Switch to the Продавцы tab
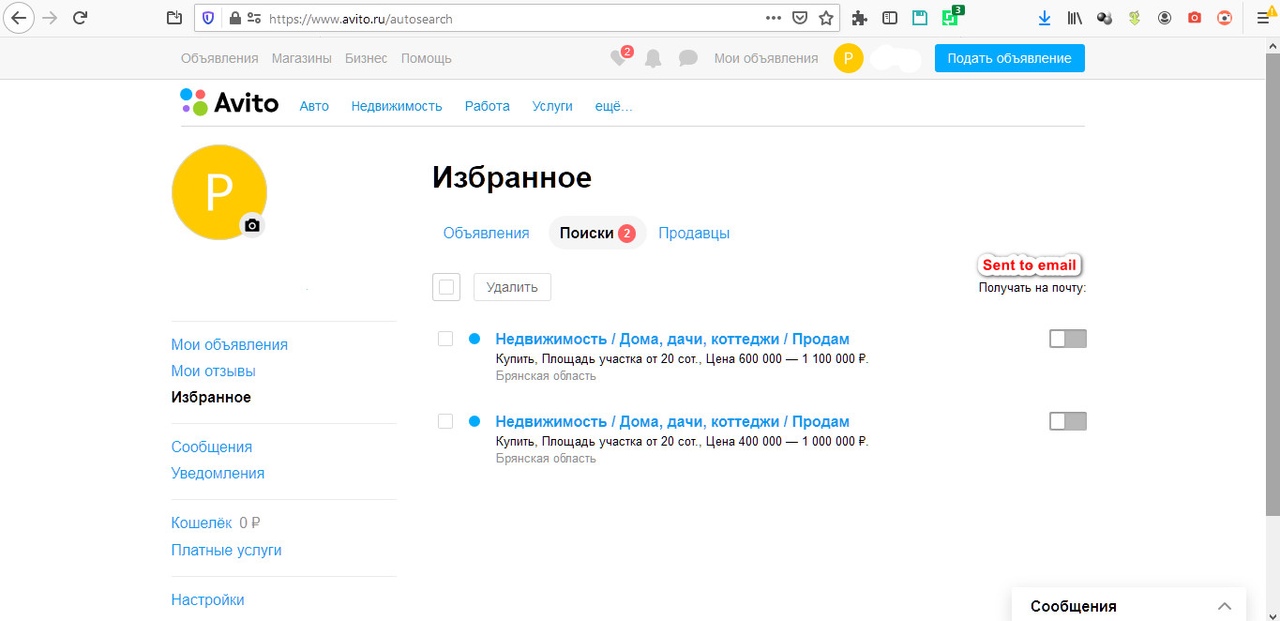The image size is (1280, 621). (694, 233)
